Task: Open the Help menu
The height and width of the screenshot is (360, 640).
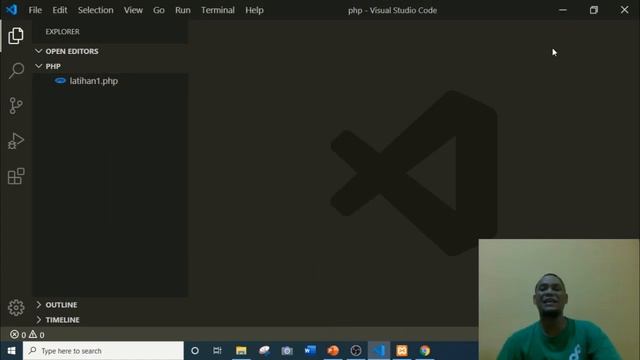Action: pyautogui.click(x=254, y=10)
